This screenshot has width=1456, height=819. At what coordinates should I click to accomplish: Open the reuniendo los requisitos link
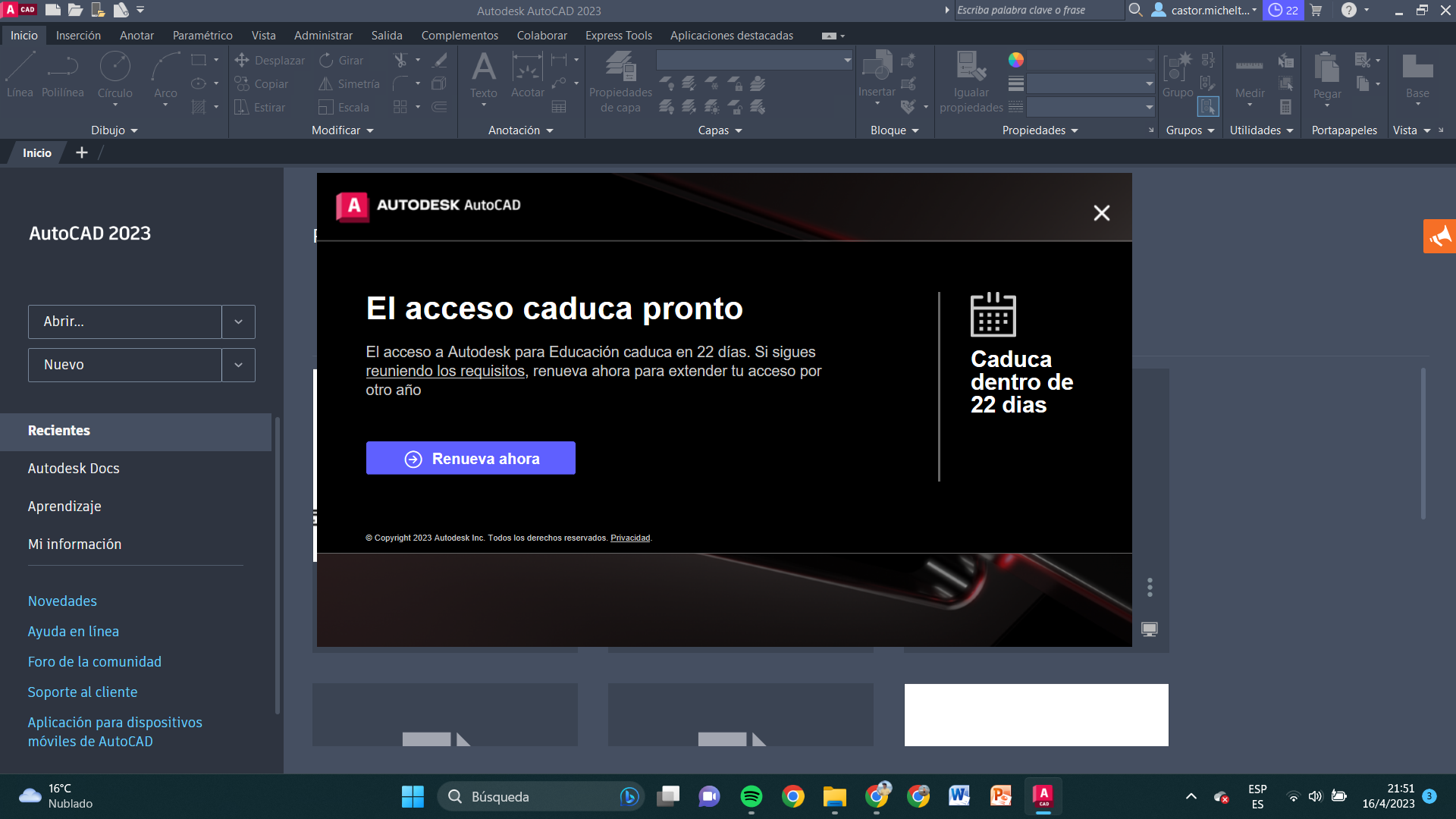(x=445, y=371)
